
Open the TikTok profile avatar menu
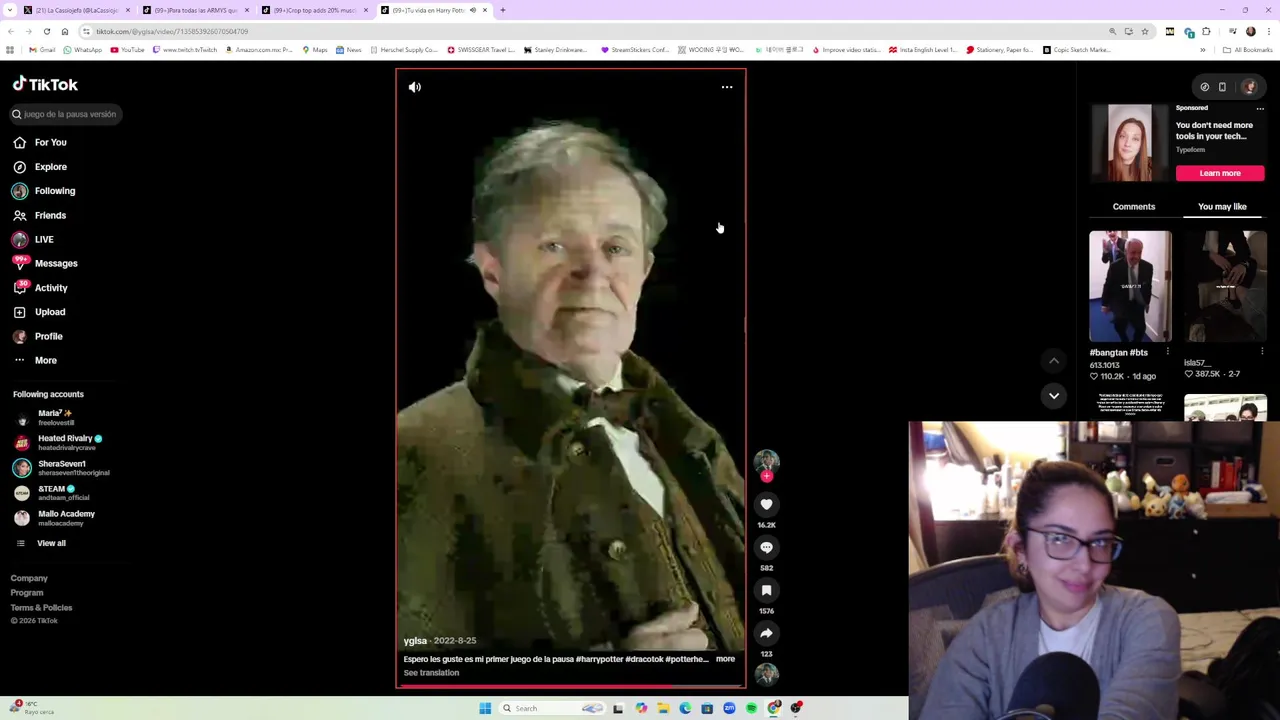[x=1249, y=87]
